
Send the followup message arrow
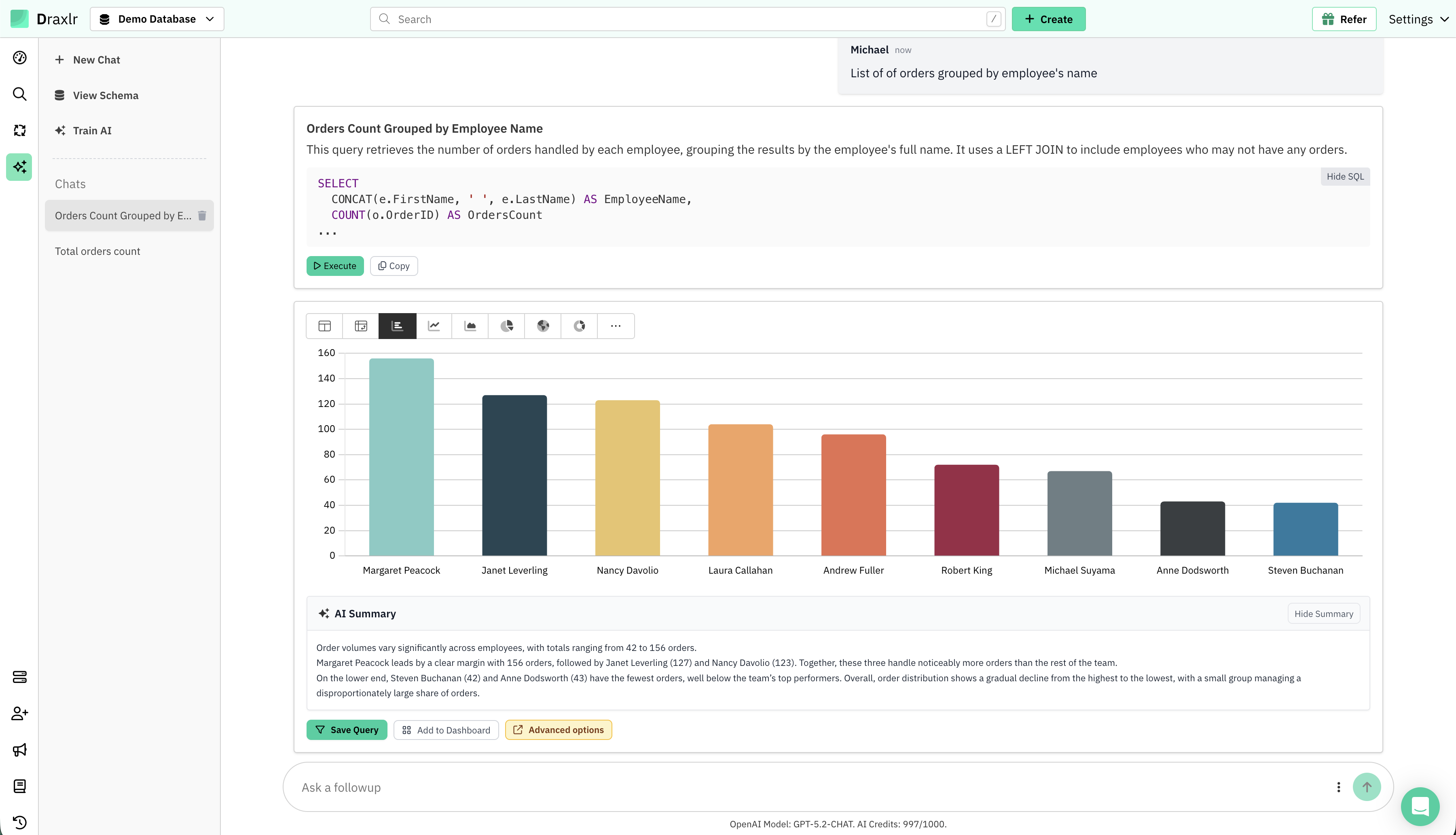(1367, 787)
